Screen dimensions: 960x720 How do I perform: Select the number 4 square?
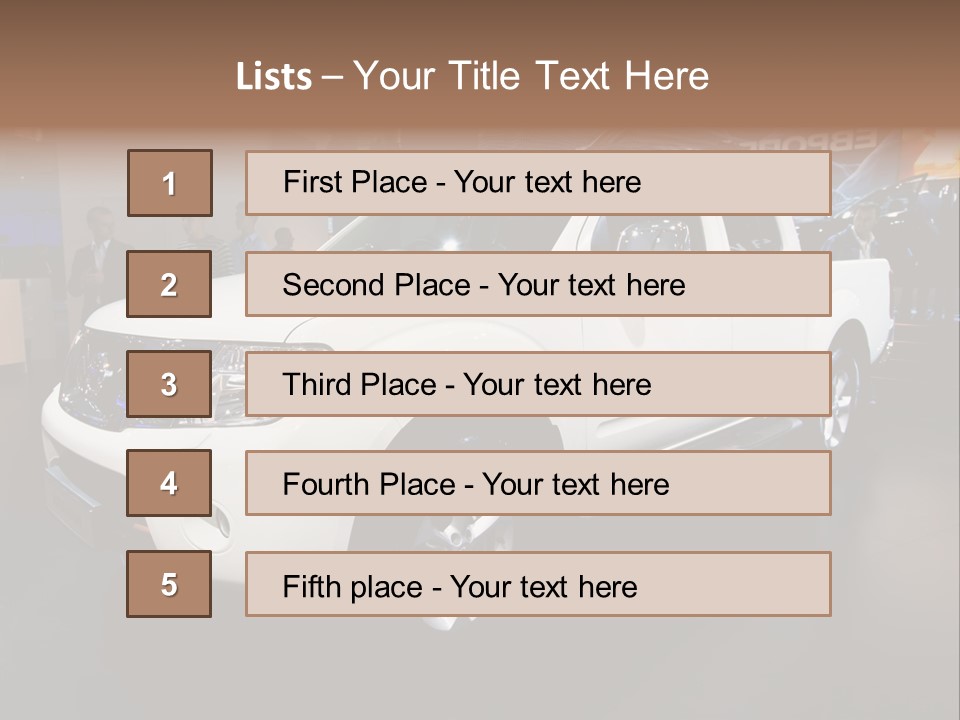[169, 483]
